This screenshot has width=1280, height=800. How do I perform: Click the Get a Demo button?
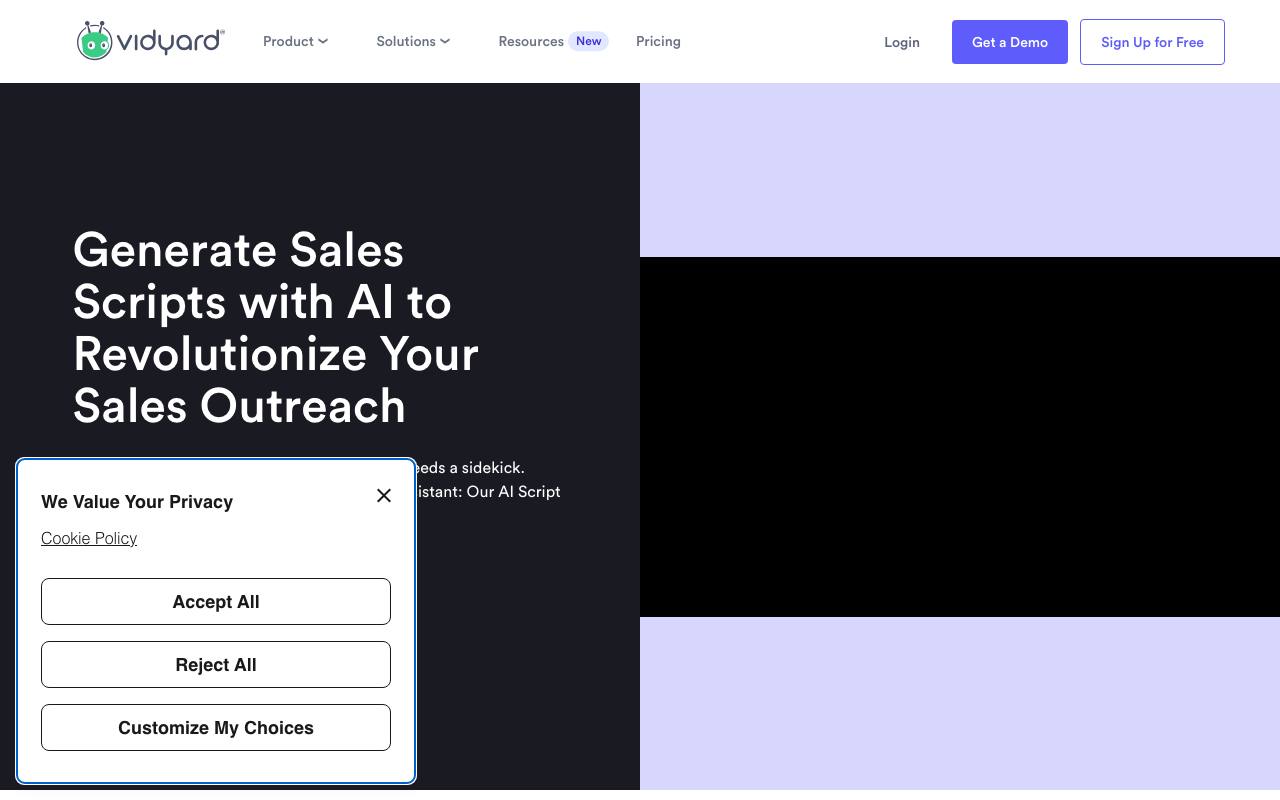[x=1010, y=42]
